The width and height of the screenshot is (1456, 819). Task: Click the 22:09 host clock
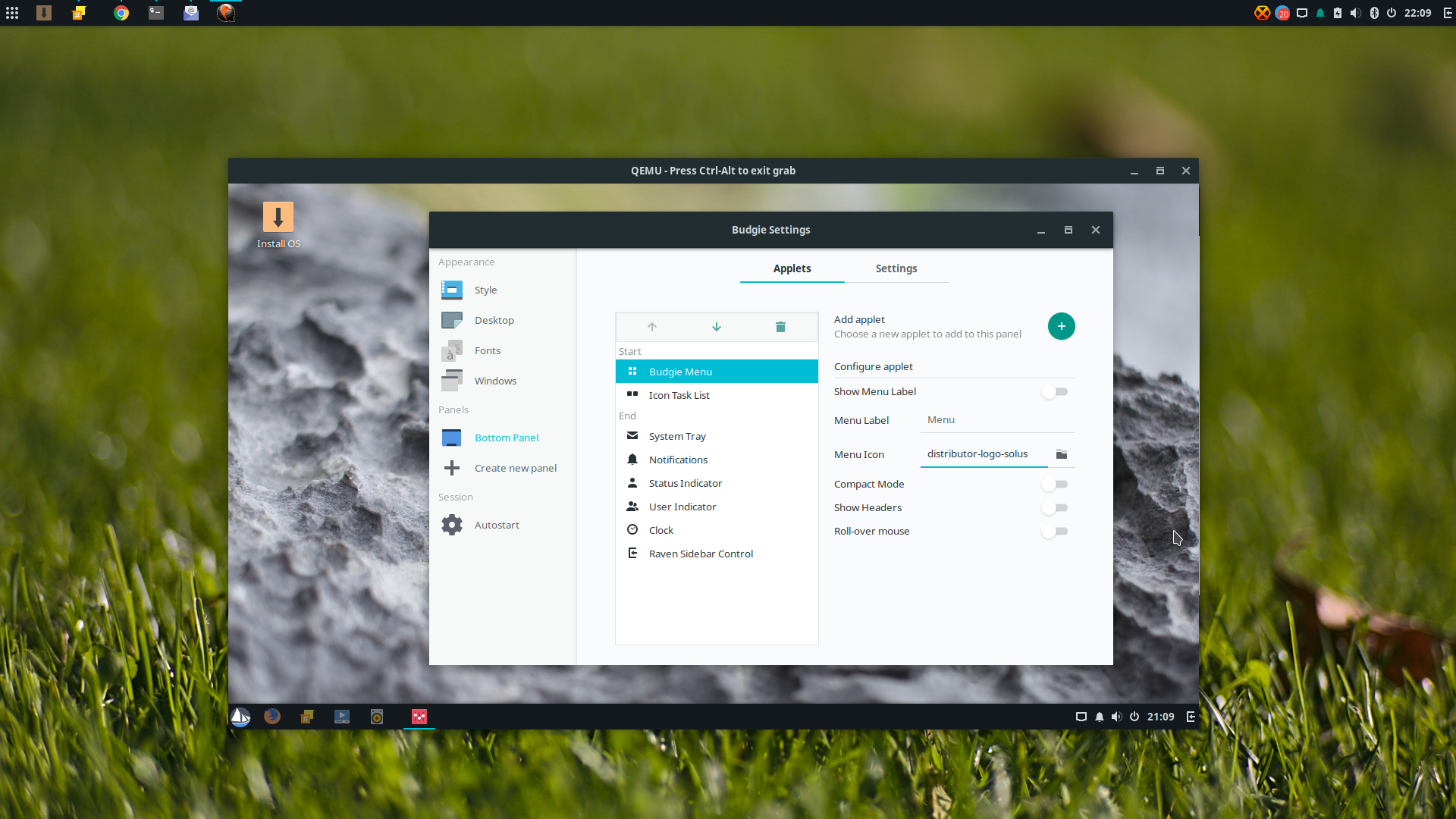(1417, 13)
